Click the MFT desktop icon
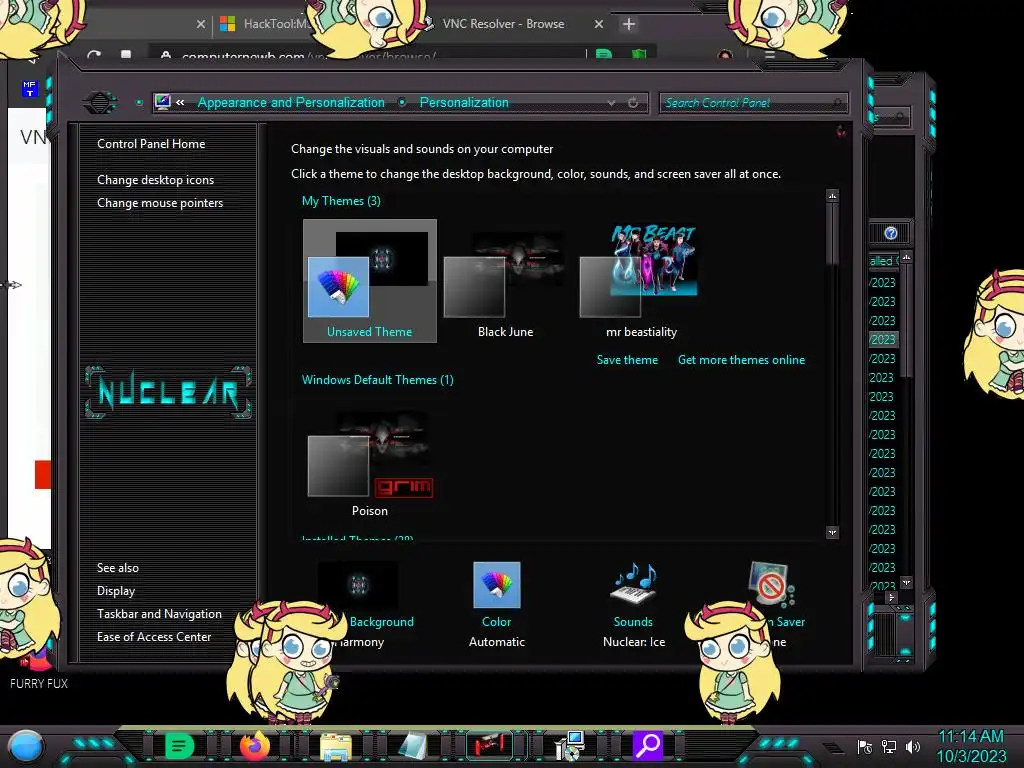The height and width of the screenshot is (768, 1024). (x=29, y=88)
